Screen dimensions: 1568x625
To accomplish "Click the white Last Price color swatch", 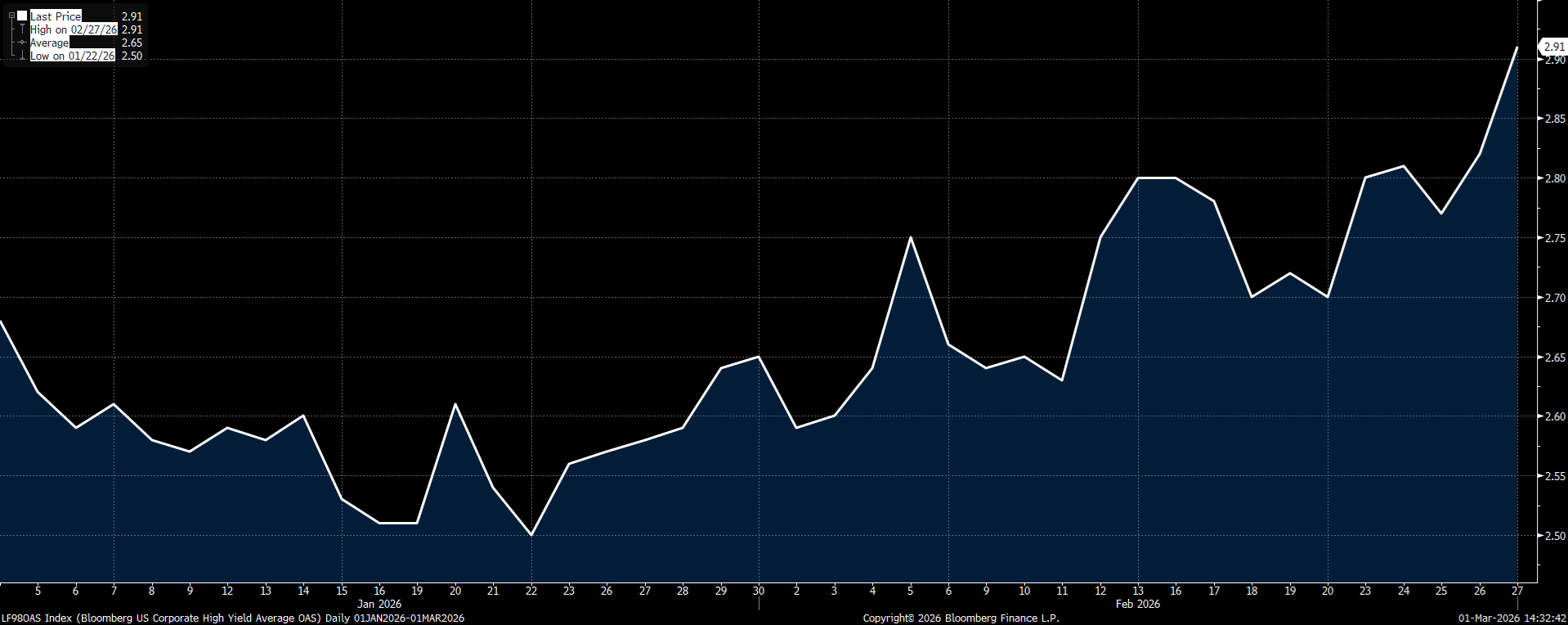I will (x=22, y=16).
